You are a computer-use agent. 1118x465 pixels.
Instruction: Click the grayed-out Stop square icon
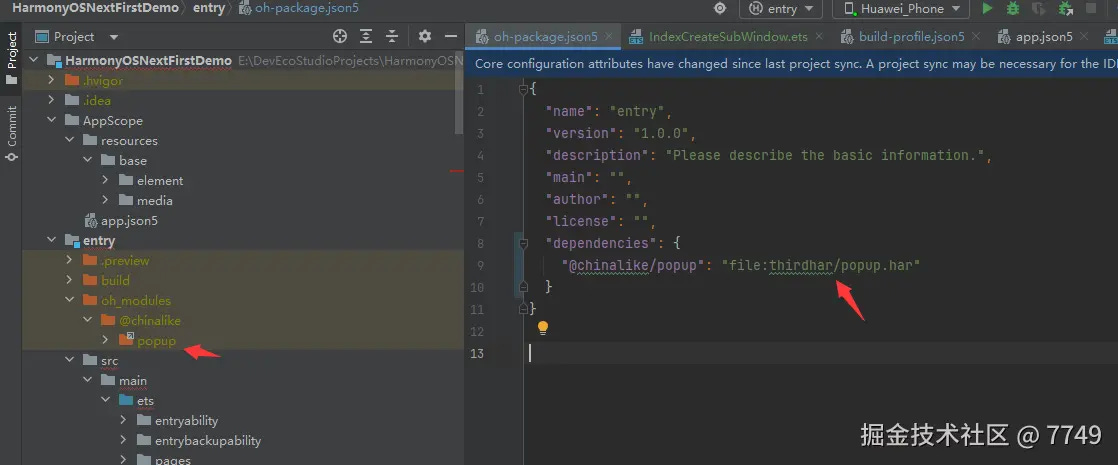click(1091, 9)
